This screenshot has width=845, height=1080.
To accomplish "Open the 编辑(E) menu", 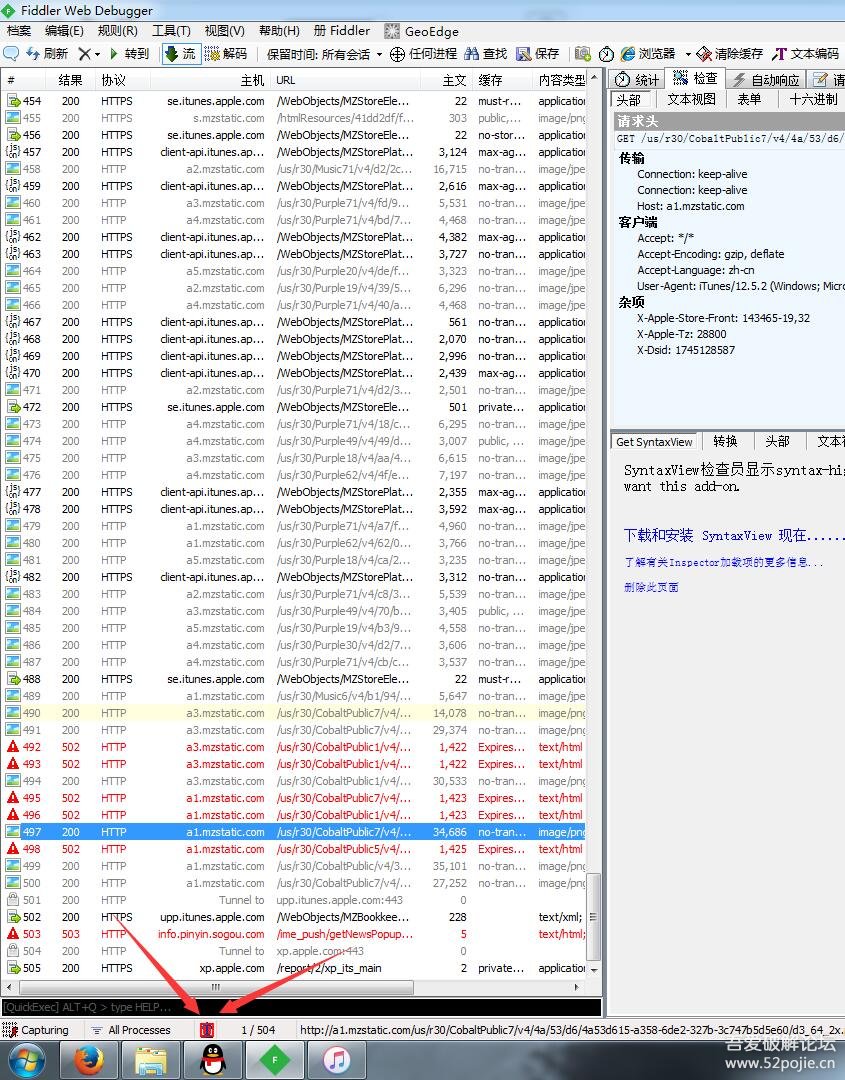I will point(64,31).
